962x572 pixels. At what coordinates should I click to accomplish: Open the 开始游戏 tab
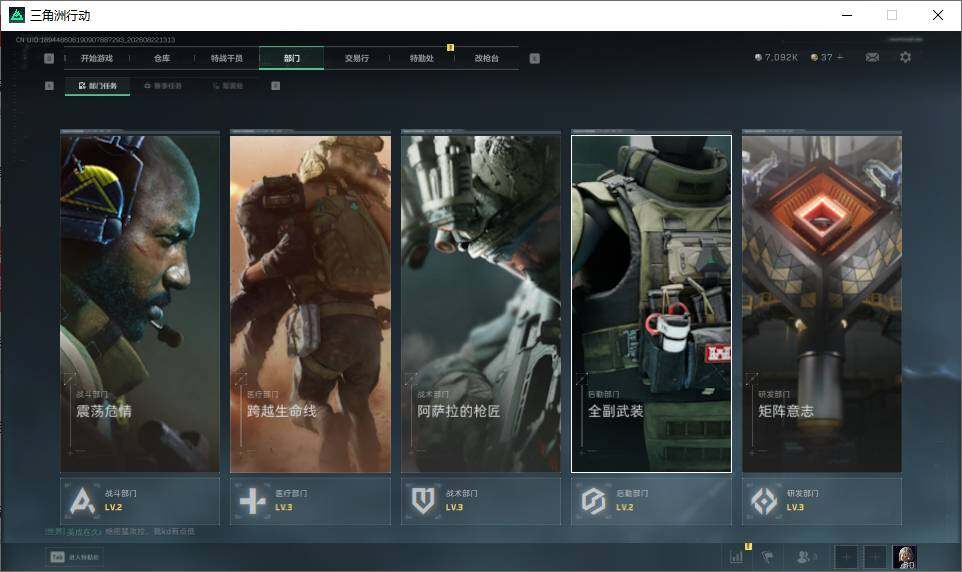97,58
